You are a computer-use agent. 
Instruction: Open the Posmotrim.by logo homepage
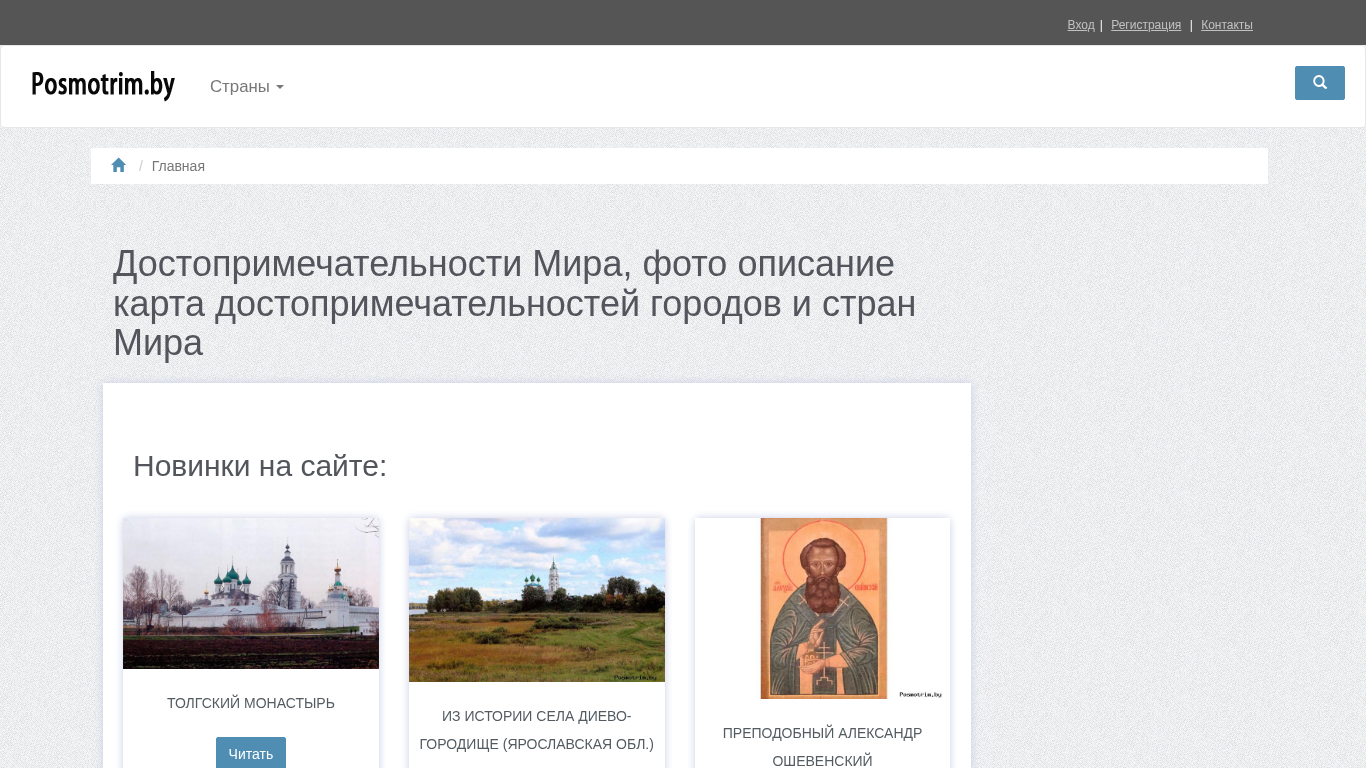coord(103,85)
